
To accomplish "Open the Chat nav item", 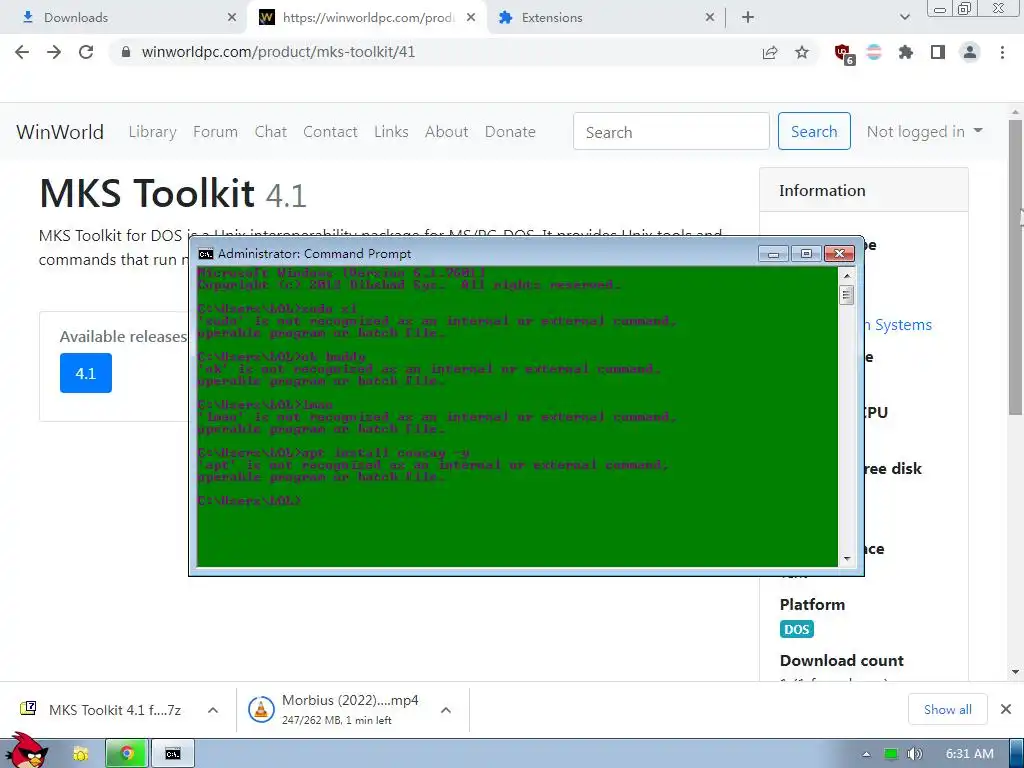I will pos(270,132).
